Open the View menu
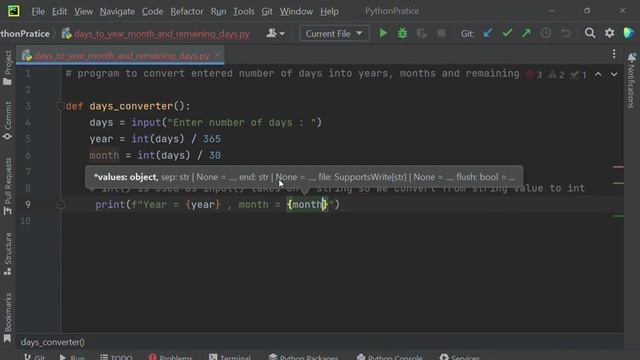Image resolution: width=640 pixels, height=360 pixels. click(83, 11)
